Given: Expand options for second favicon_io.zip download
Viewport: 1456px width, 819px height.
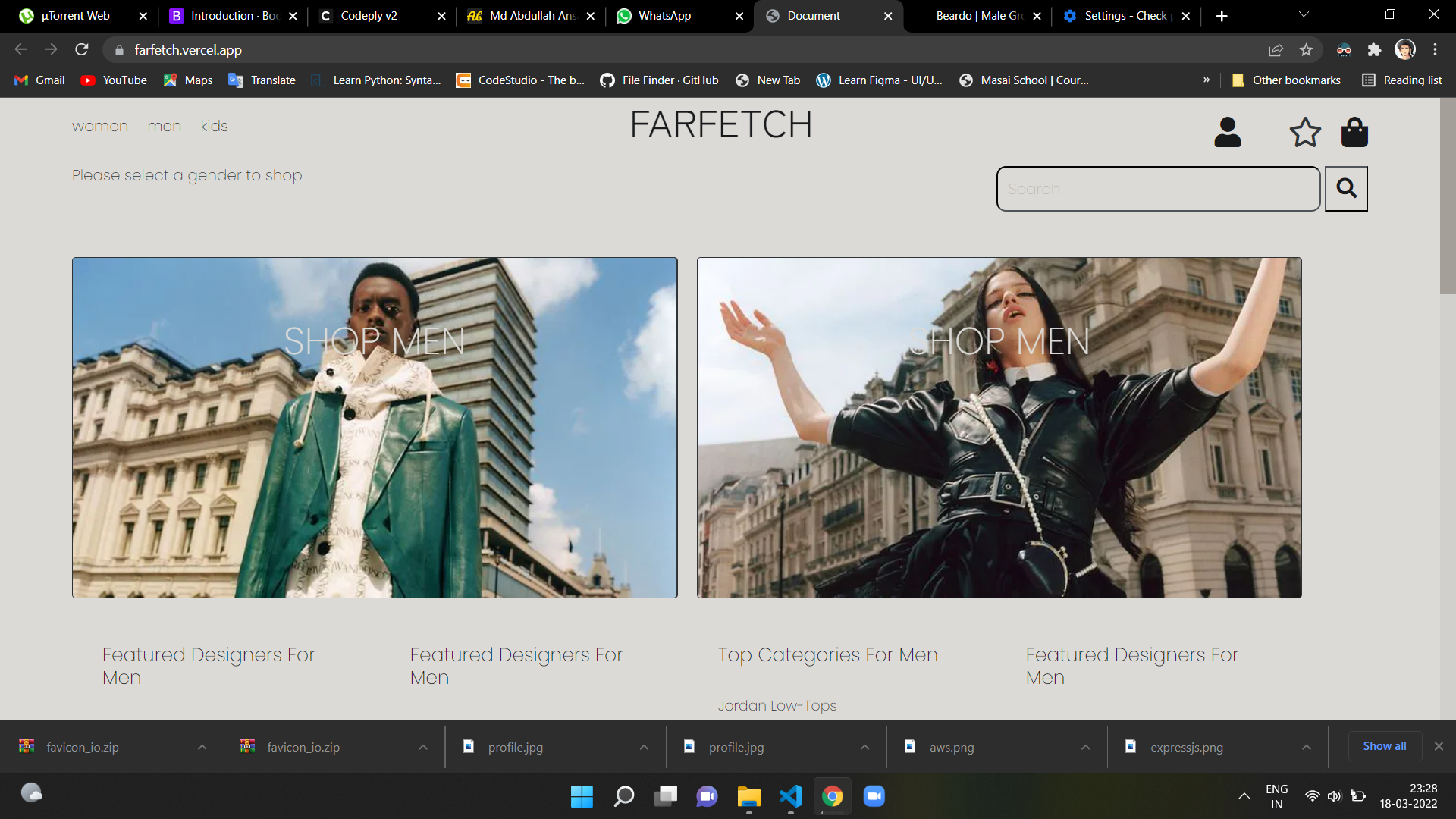Looking at the screenshot, I should (x=423, y=748).
